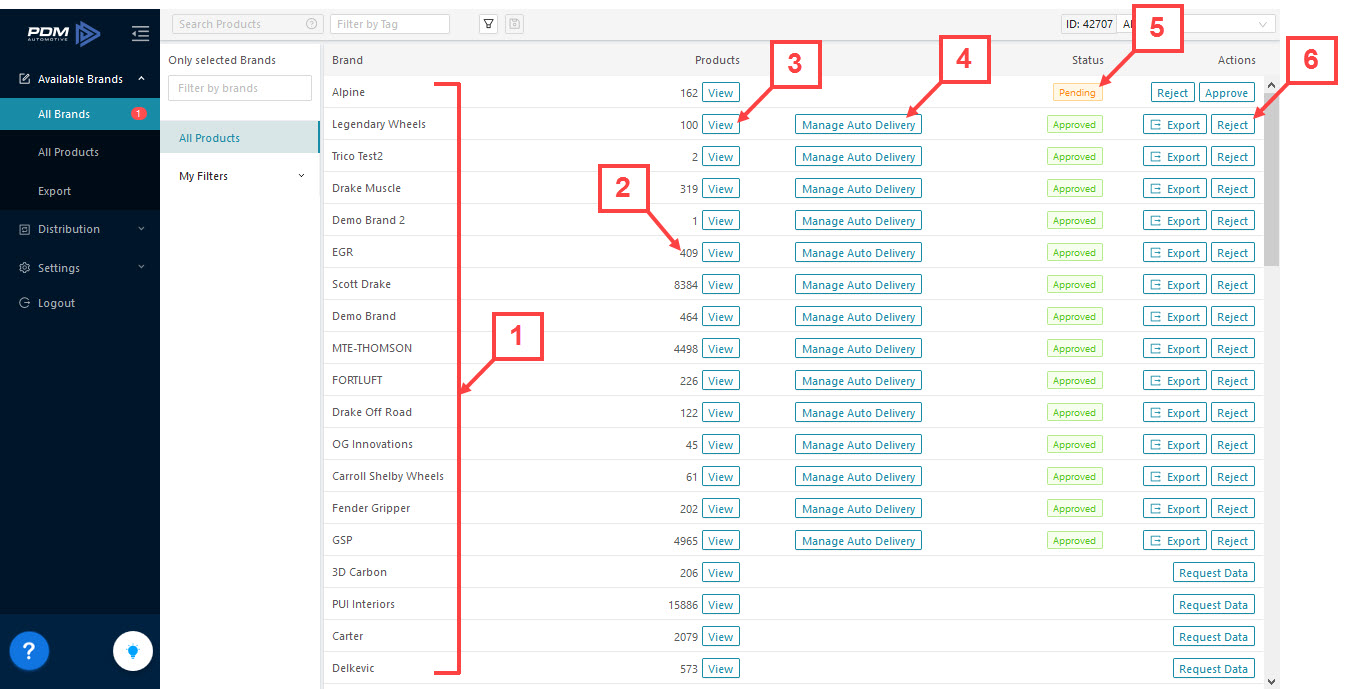The height and width of the screenshot is (689, 1347).
Task: Manage Auto Delivery for Legendary Wheels
Action: tap(858, 125)
